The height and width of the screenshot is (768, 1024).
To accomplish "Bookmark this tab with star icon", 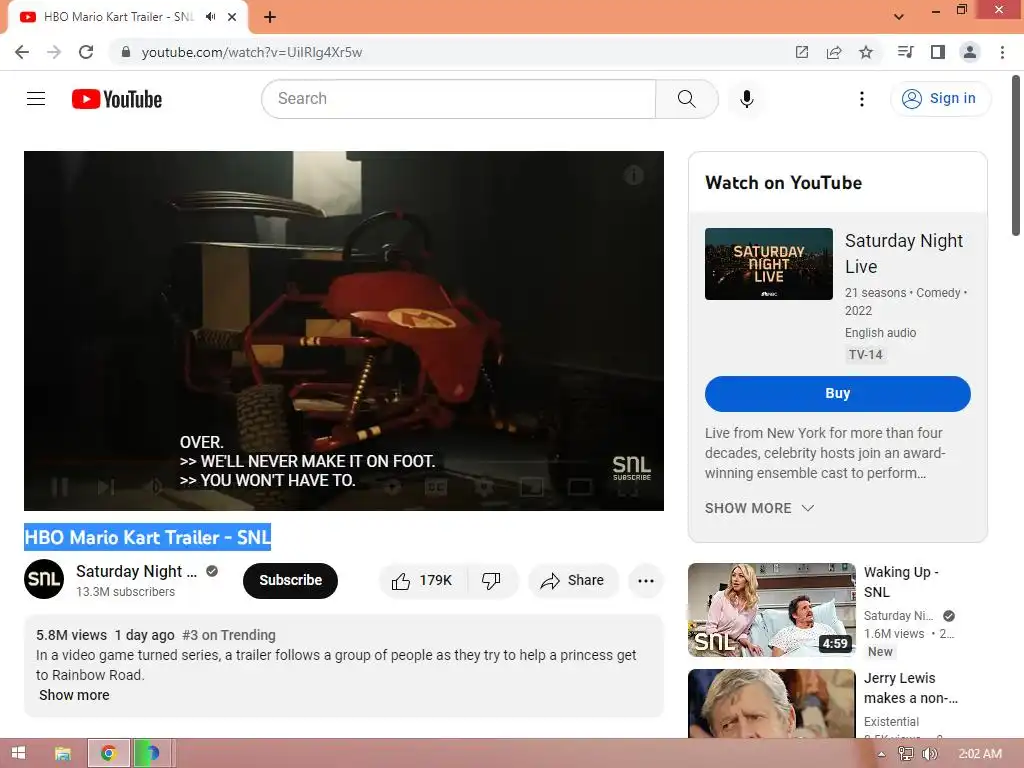I will click(866, 52).
